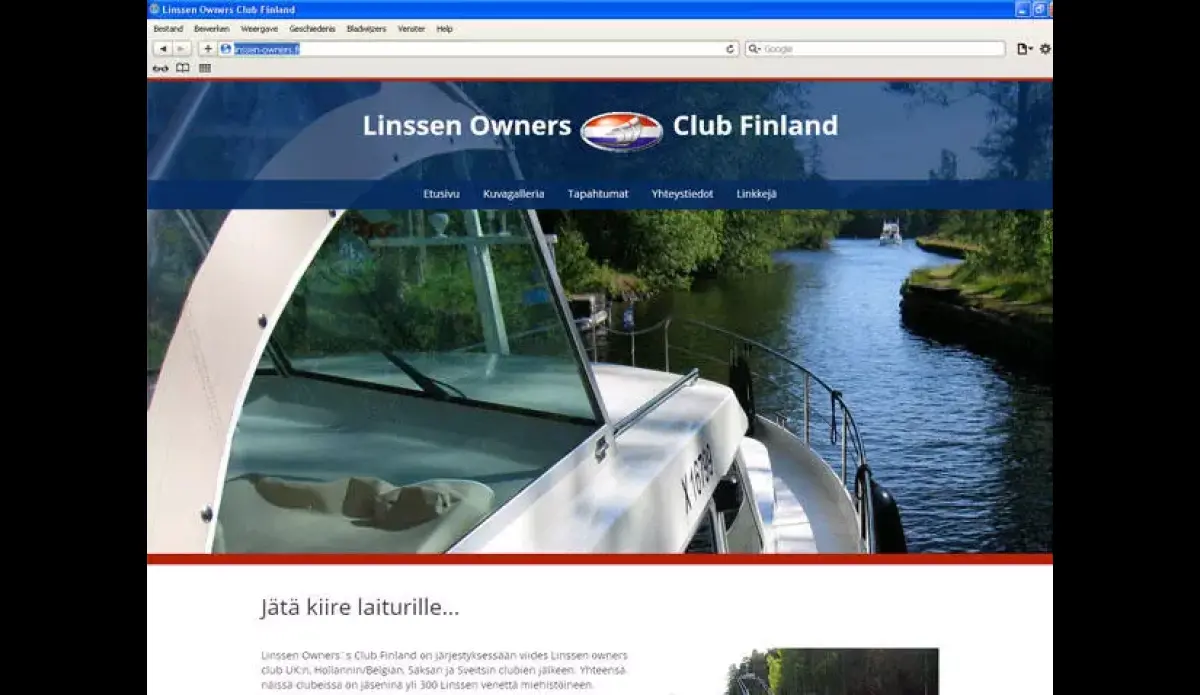Image resolution: width=1200 pixels, height=695 pixels.
Task: Go back with the Back arrow button
Action: tap(163, 49)
